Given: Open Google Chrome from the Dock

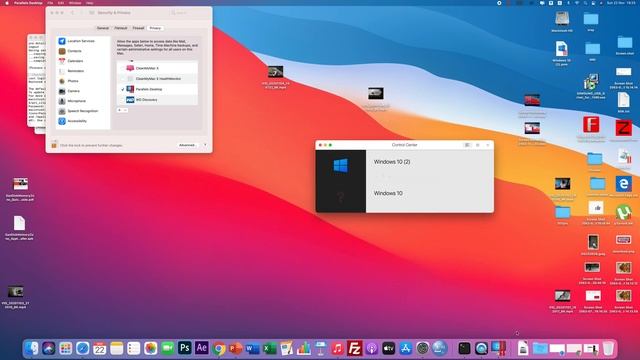Looking at the screenshot, I should [219, 348].
